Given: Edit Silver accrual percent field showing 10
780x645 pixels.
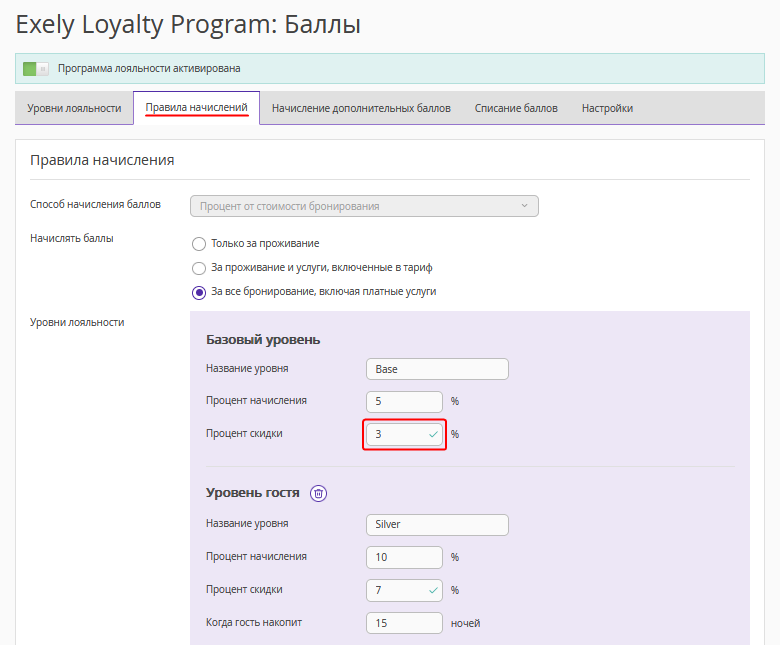Looking at the screenshot, I should (x=404, y=558).
